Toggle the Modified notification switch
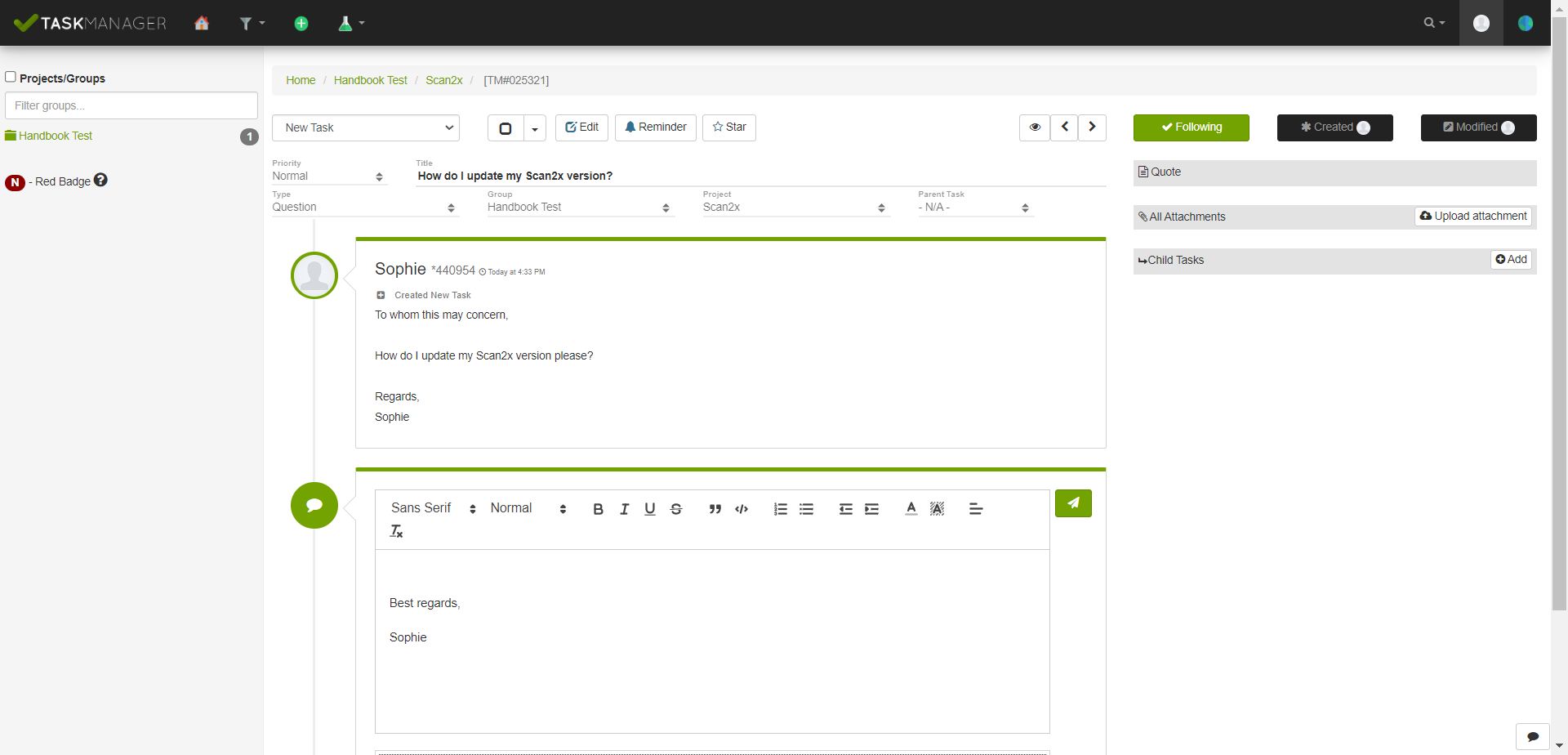Image resolution: width=1568 pixels, height=755 pixels. pyautogui.click(x=1479, y=127)
